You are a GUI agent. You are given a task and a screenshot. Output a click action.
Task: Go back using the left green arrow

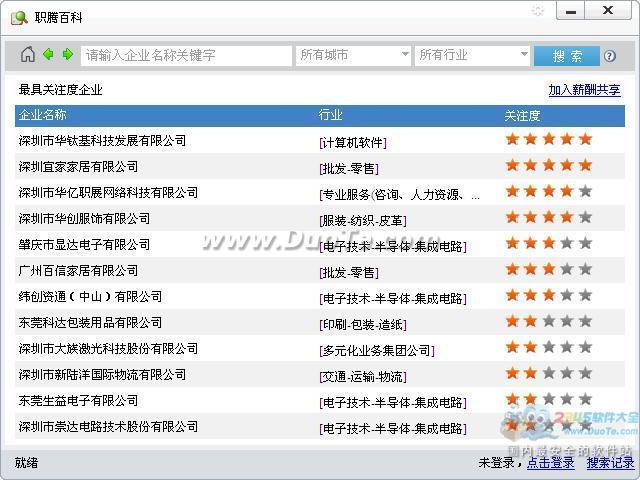point(48,55)
